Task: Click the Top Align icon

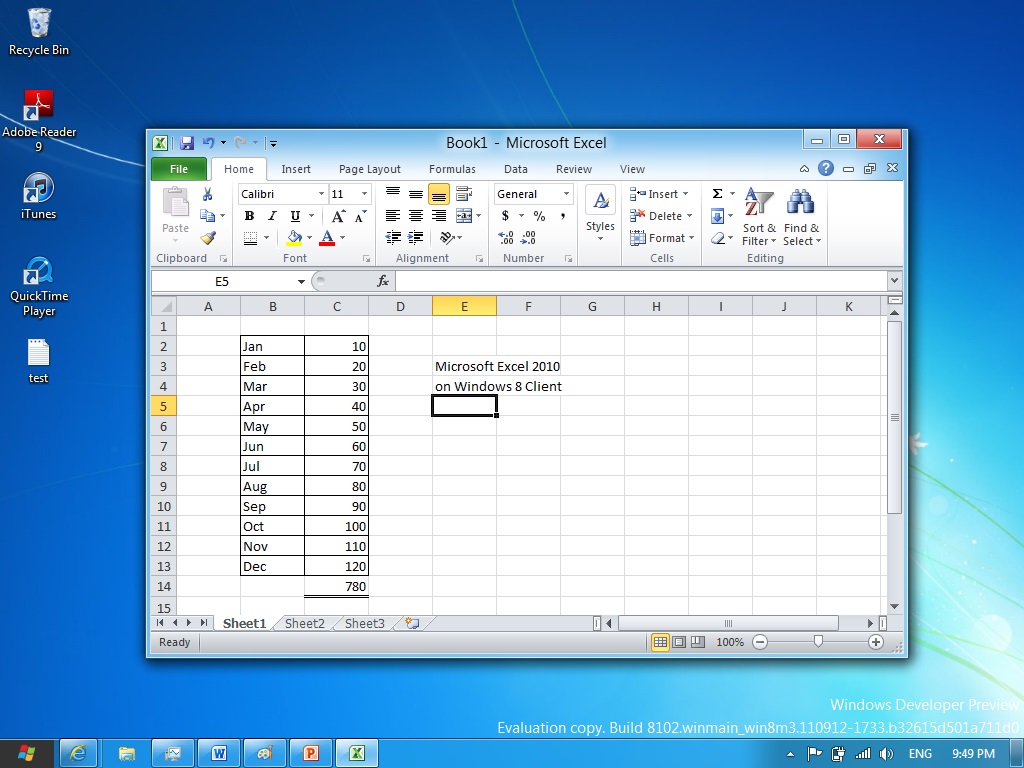Action: (x=392, y=193)
